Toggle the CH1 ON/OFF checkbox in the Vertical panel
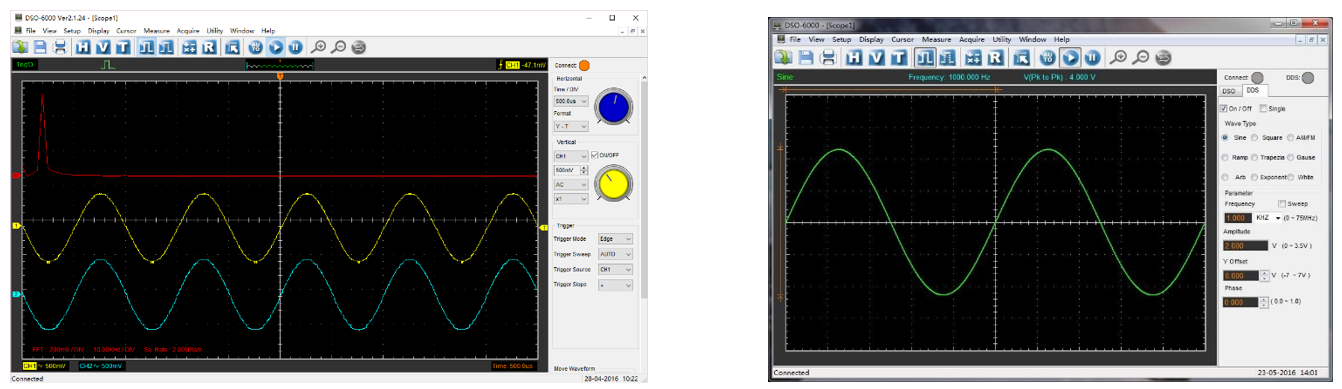 coord(595,154)
